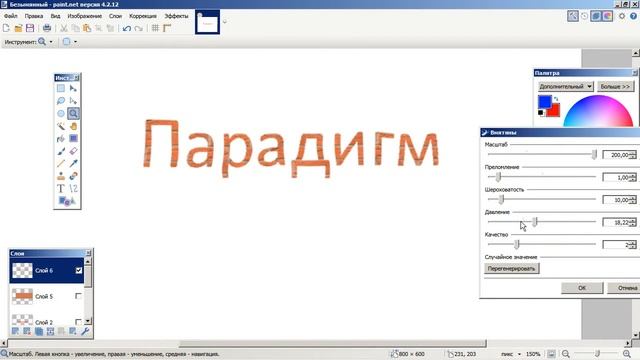Select the Clone Stamp tool
Image resolution: width=640 pixels, height=360 pixels.
pos(61,176)
